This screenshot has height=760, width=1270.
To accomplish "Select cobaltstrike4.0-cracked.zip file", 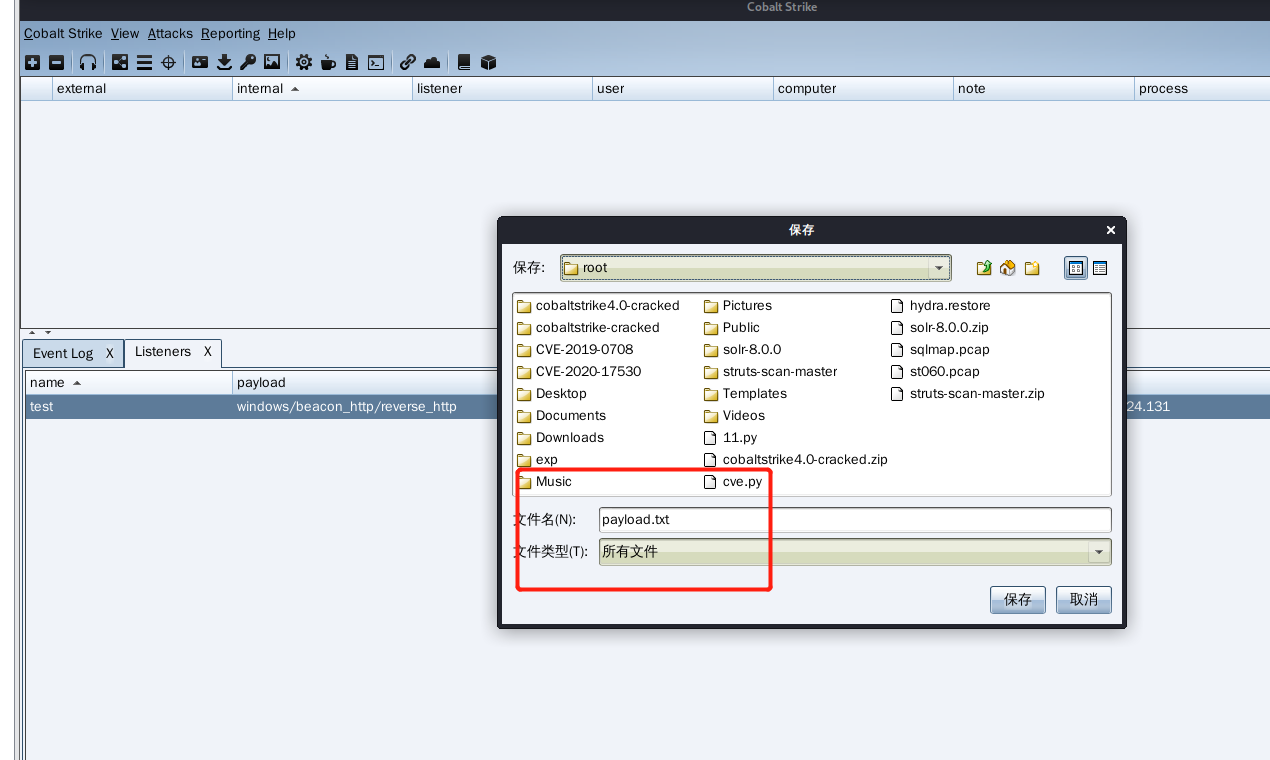I will 796,460.
